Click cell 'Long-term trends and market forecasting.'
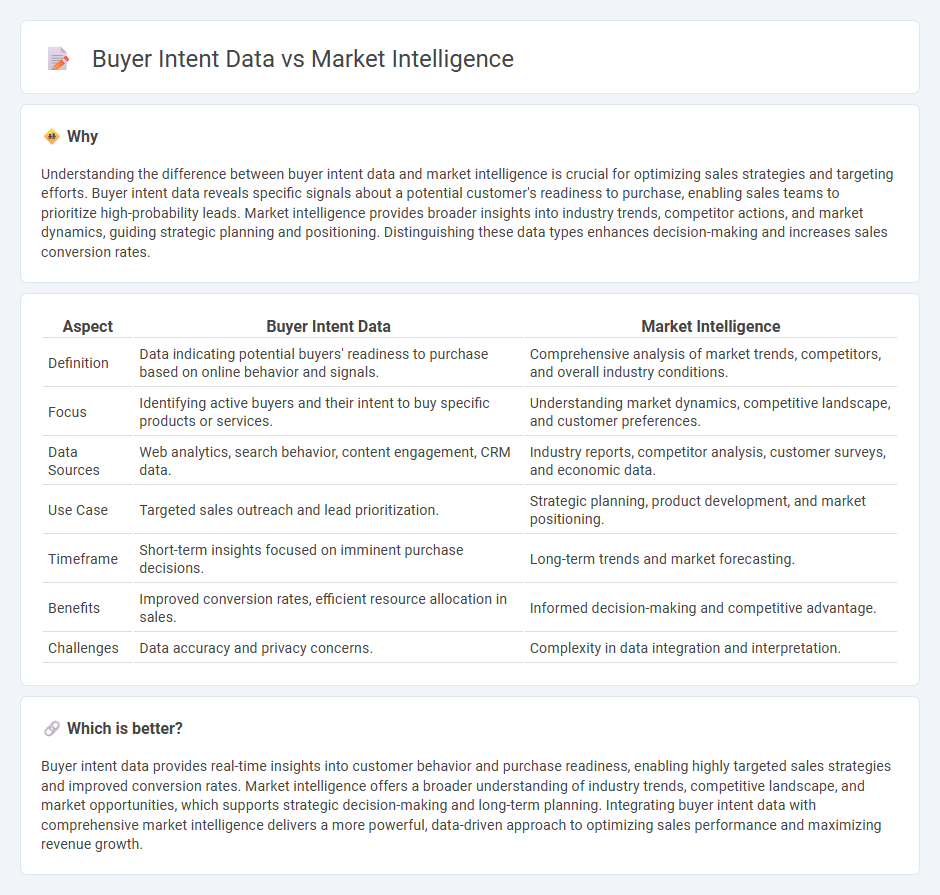This screenshot has height=895, width=940. click(710, 559)
